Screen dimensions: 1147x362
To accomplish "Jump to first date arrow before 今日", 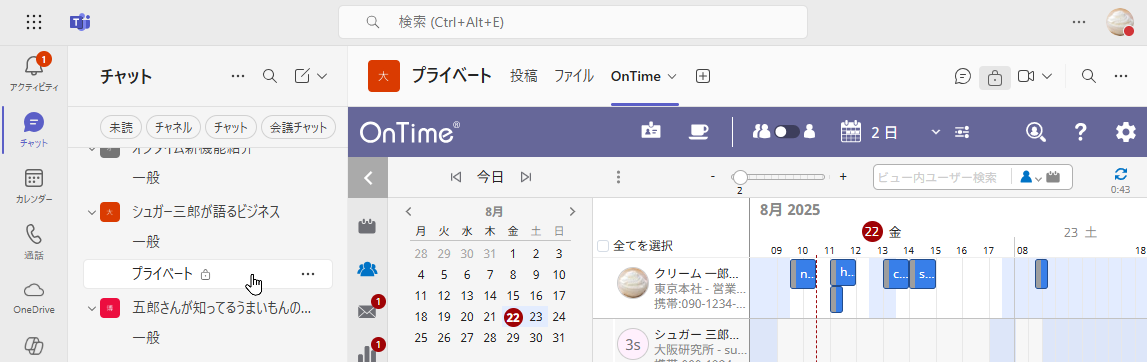I will point(456,176).
